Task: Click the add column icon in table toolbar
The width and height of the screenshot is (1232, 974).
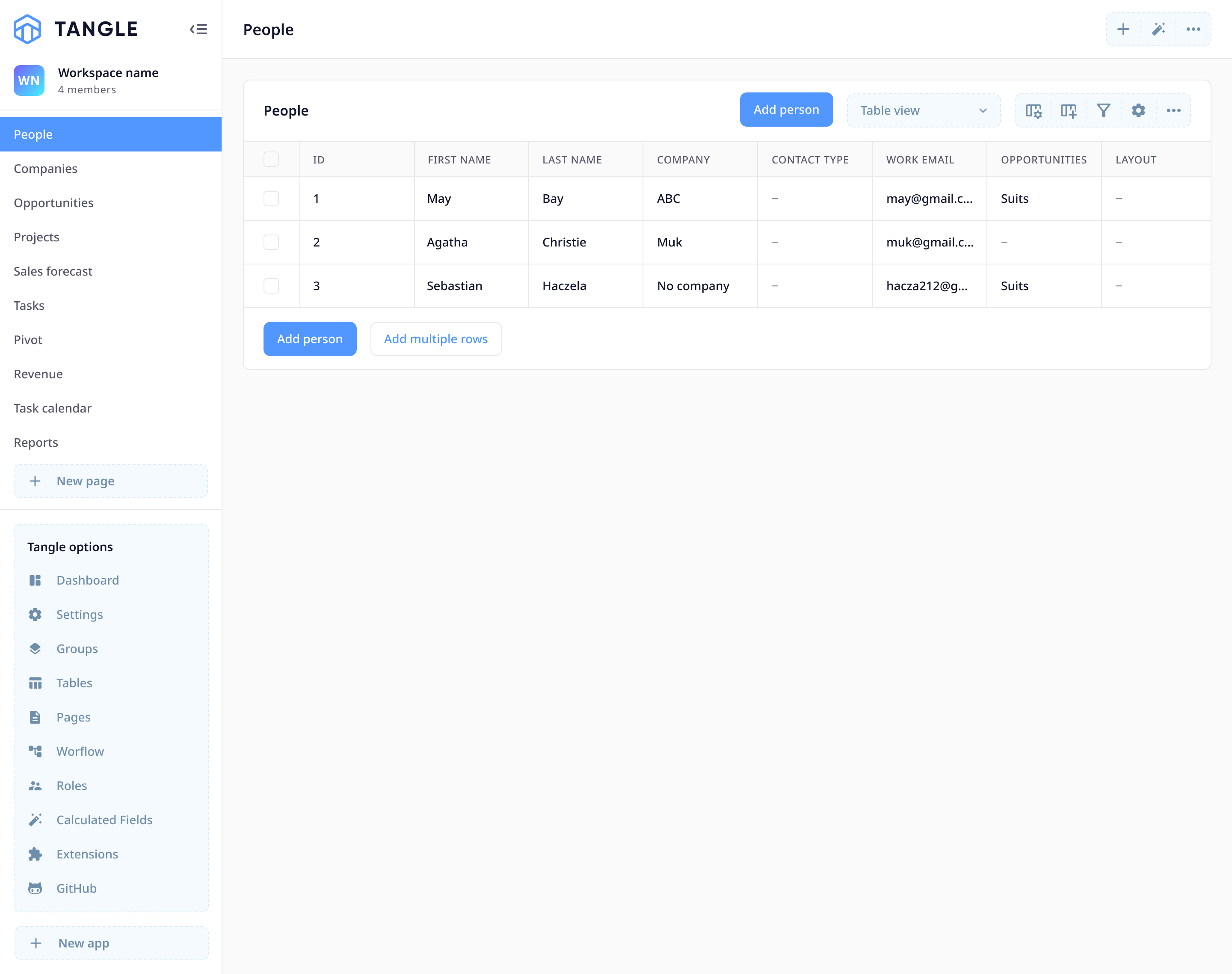Action: coord(1069,111)
